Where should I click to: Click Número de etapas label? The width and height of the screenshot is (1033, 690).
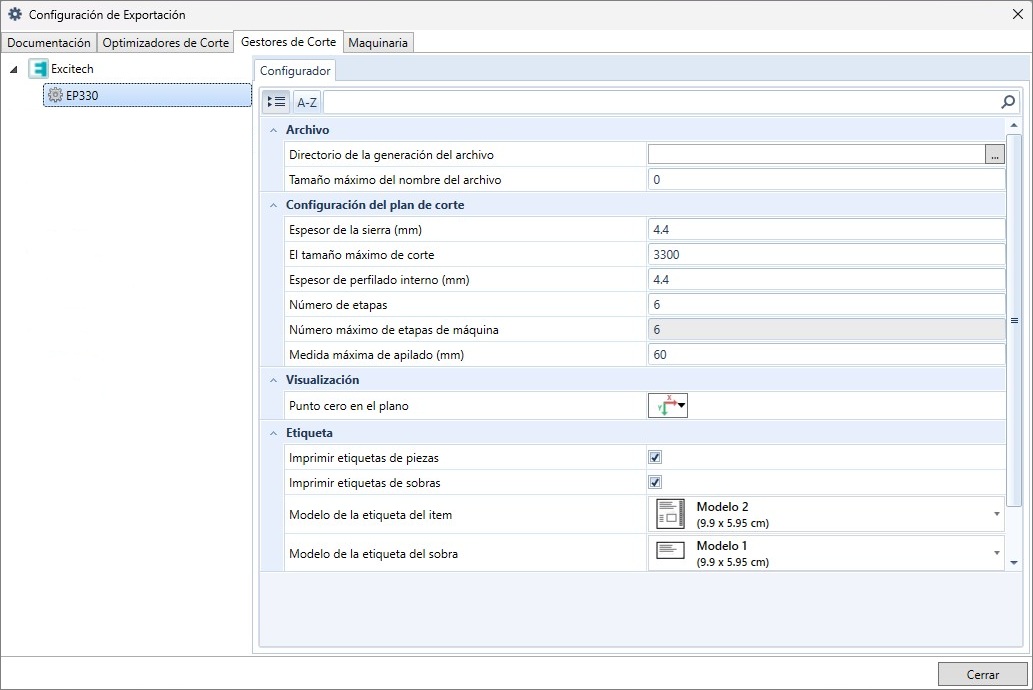click(x=338, y=305)
